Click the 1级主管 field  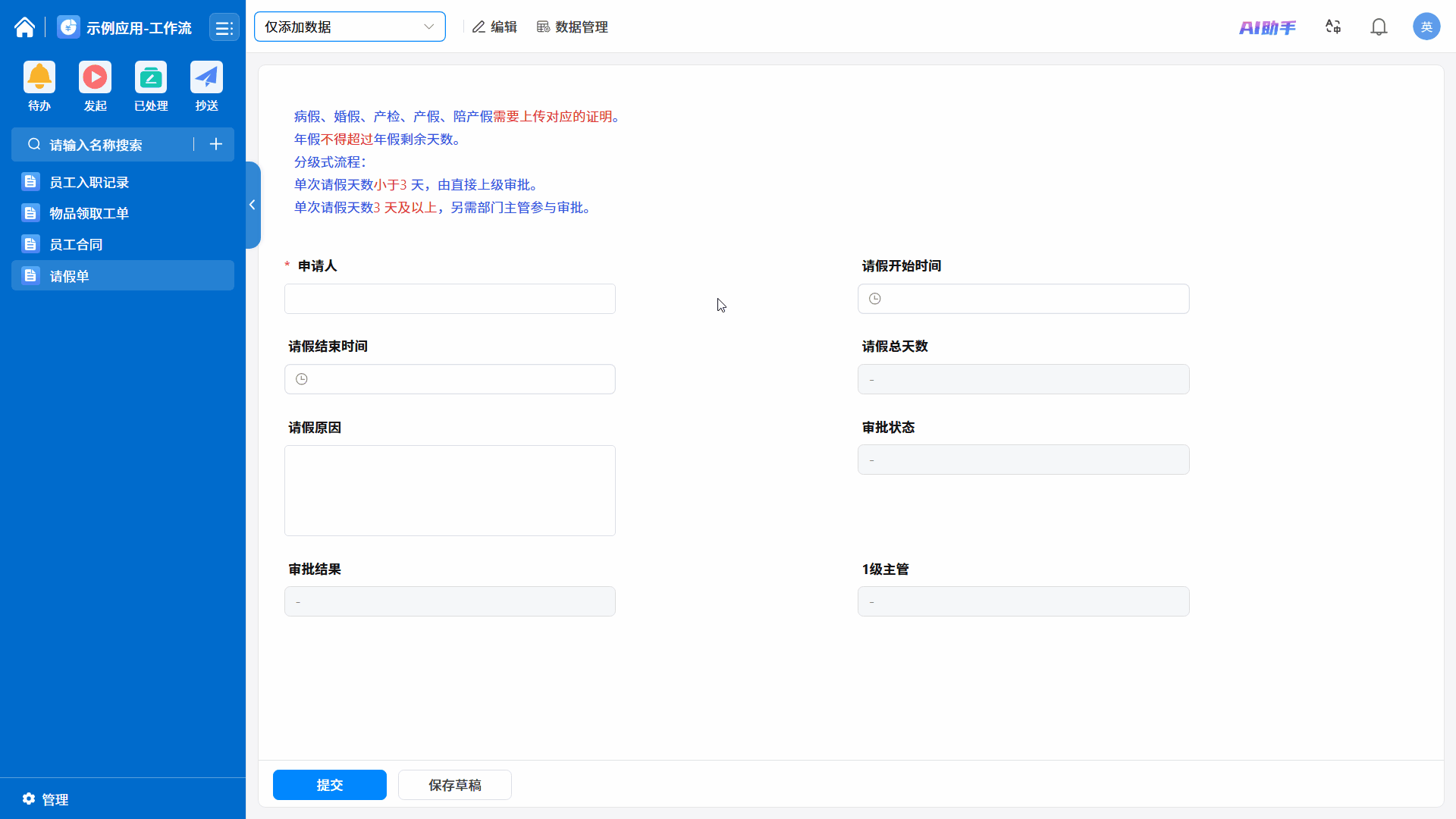coord(1023,601)
